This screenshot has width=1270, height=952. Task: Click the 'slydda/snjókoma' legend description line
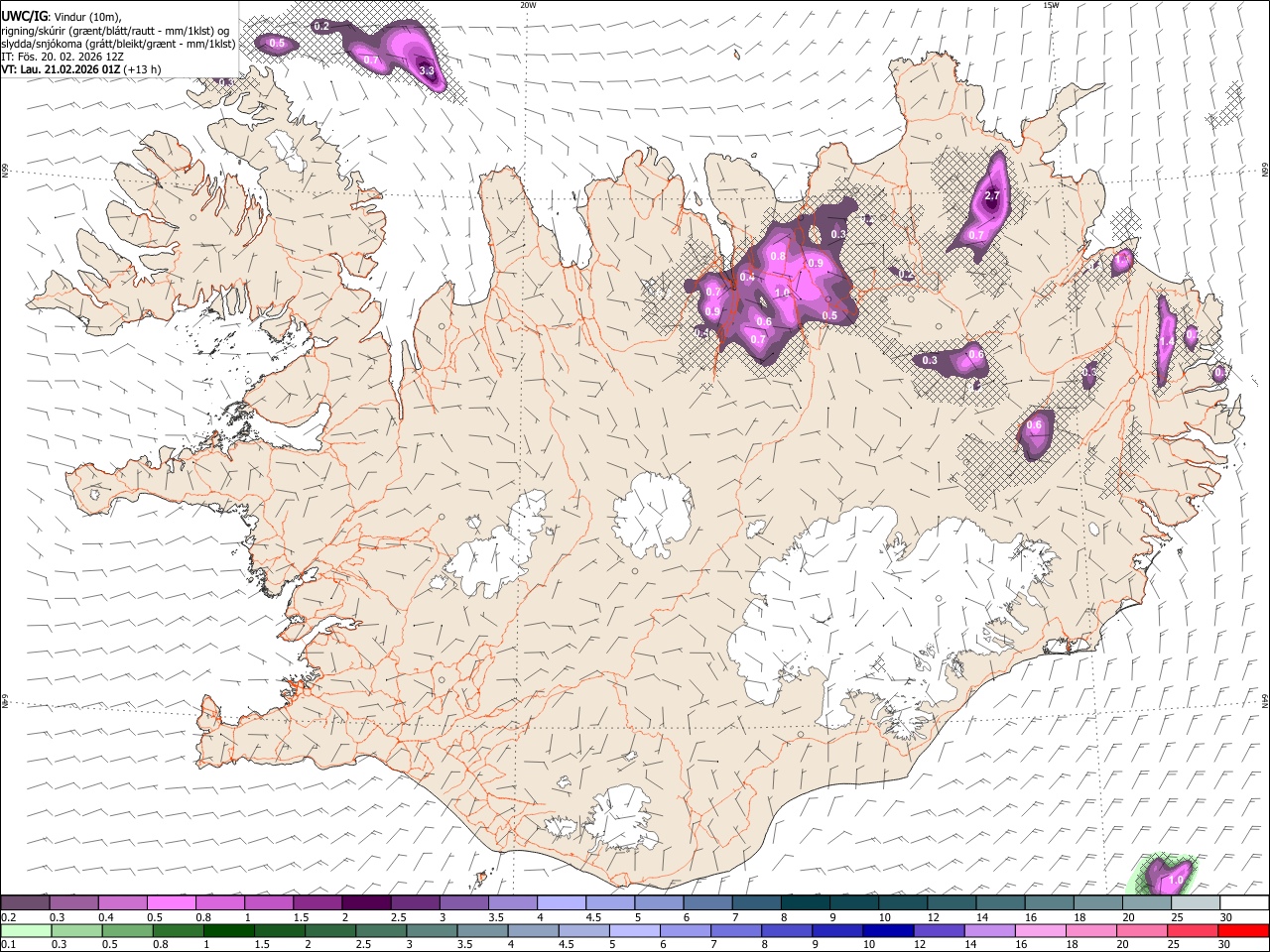coord(118,44)
